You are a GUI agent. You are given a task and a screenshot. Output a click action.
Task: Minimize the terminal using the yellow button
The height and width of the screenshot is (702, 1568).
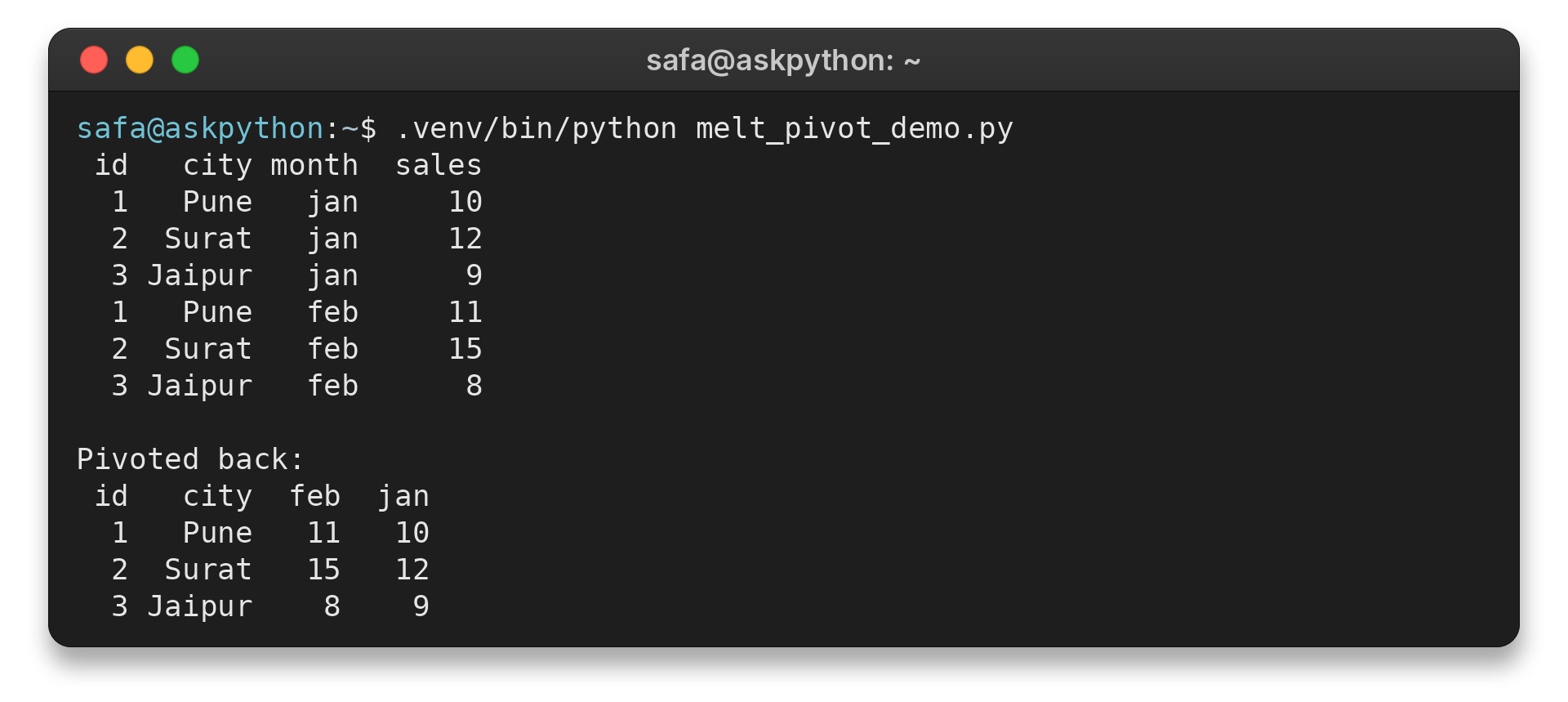click(140, 60)
